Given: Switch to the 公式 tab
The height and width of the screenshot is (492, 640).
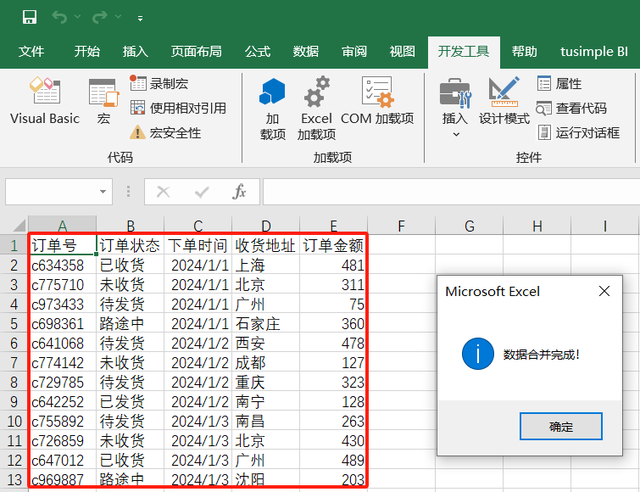Looking at the screenshot, I should [x=258, y=51].
